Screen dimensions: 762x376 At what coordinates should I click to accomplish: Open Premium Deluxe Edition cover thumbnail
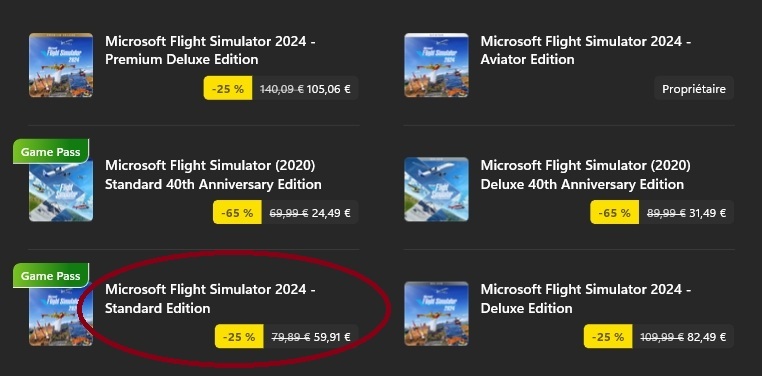(x=61, y=65)
